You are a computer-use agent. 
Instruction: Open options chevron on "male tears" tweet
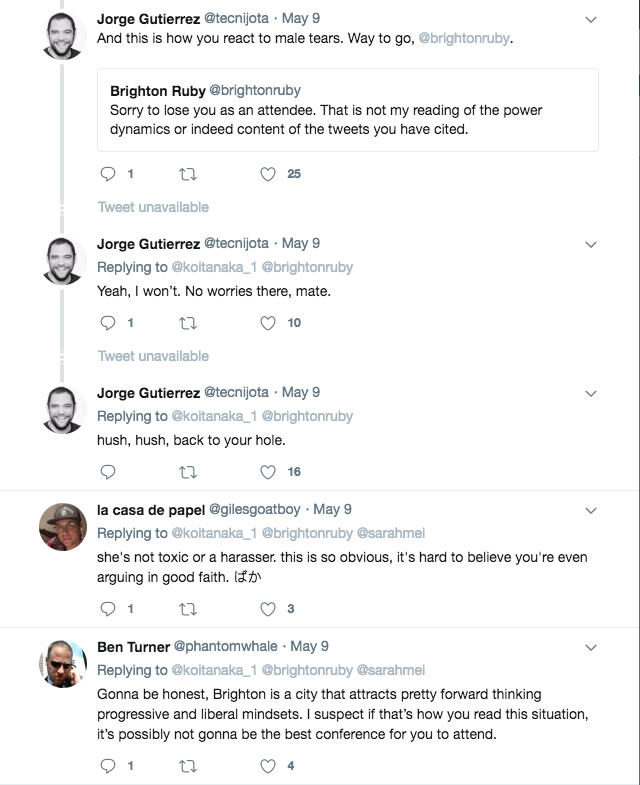tap(591, 20)
